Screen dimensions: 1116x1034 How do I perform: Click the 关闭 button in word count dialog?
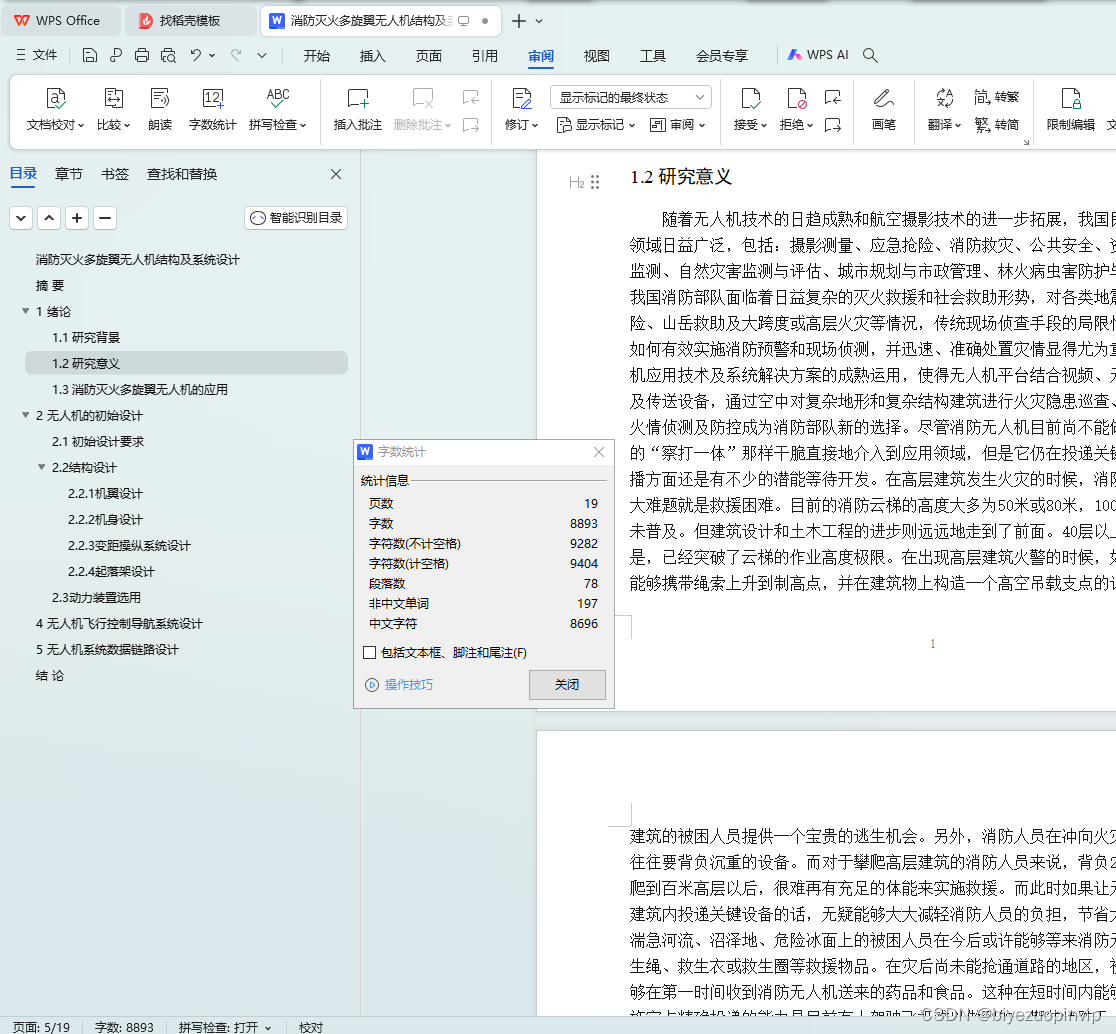coord(567,685)
